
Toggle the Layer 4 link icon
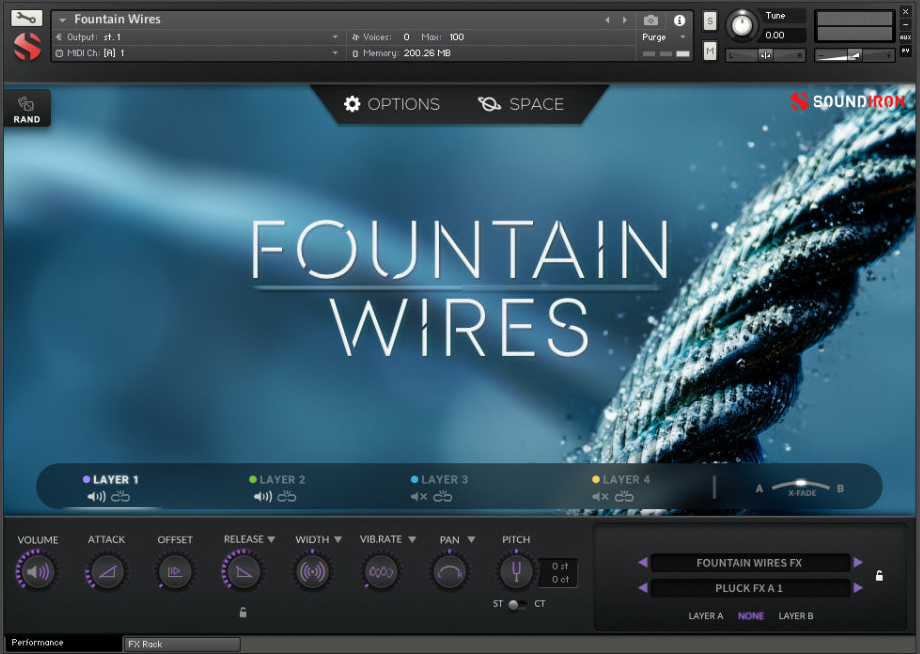[624, 497]
